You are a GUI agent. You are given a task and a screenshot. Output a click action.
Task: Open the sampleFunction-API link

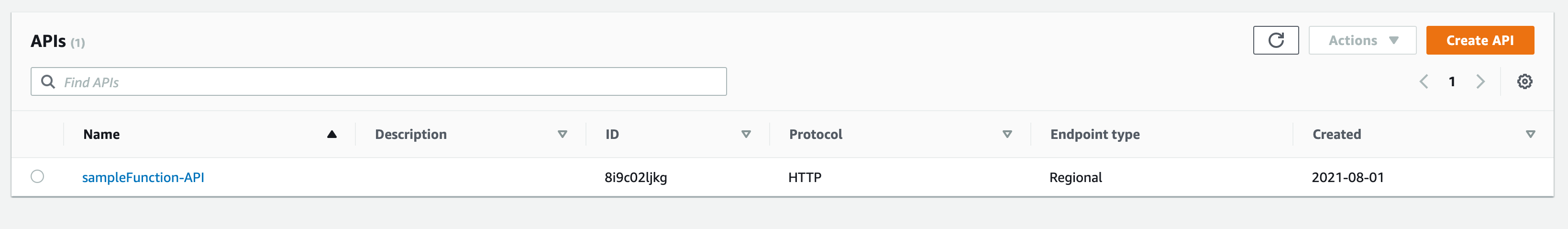tap(143, 177)
